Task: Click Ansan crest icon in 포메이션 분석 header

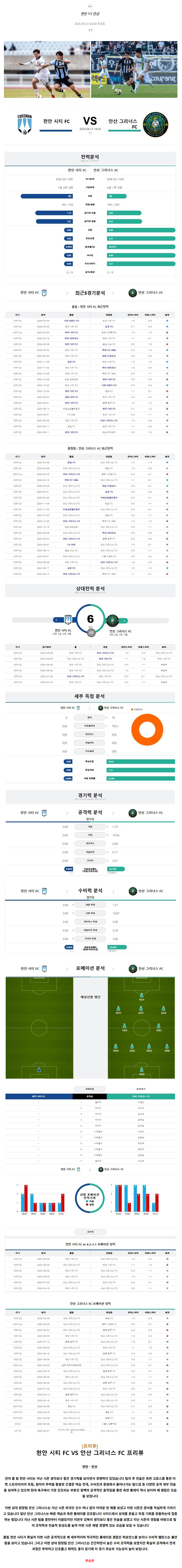Action: coord(132,968)
